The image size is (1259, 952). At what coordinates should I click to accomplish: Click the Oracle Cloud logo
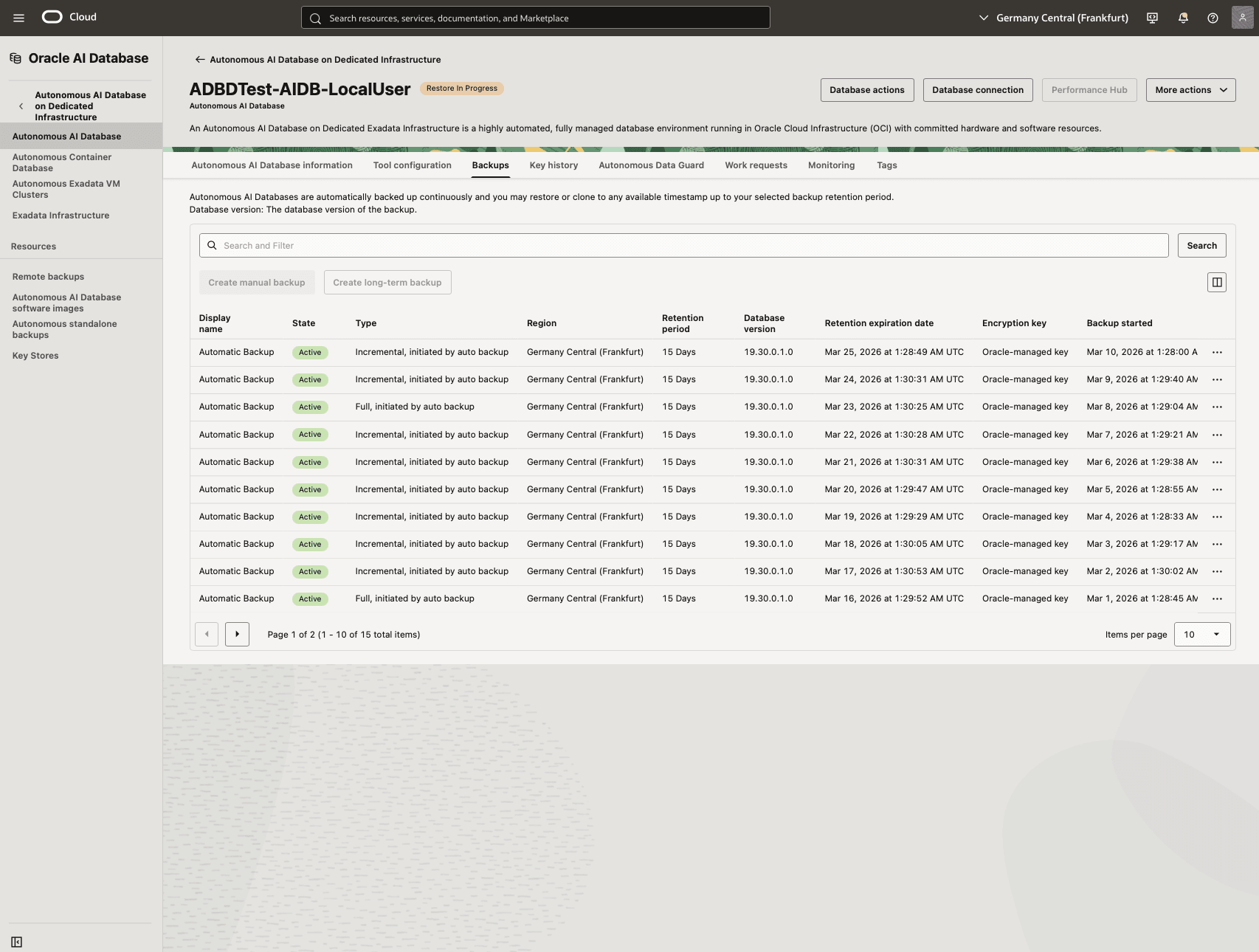point(69,17)
